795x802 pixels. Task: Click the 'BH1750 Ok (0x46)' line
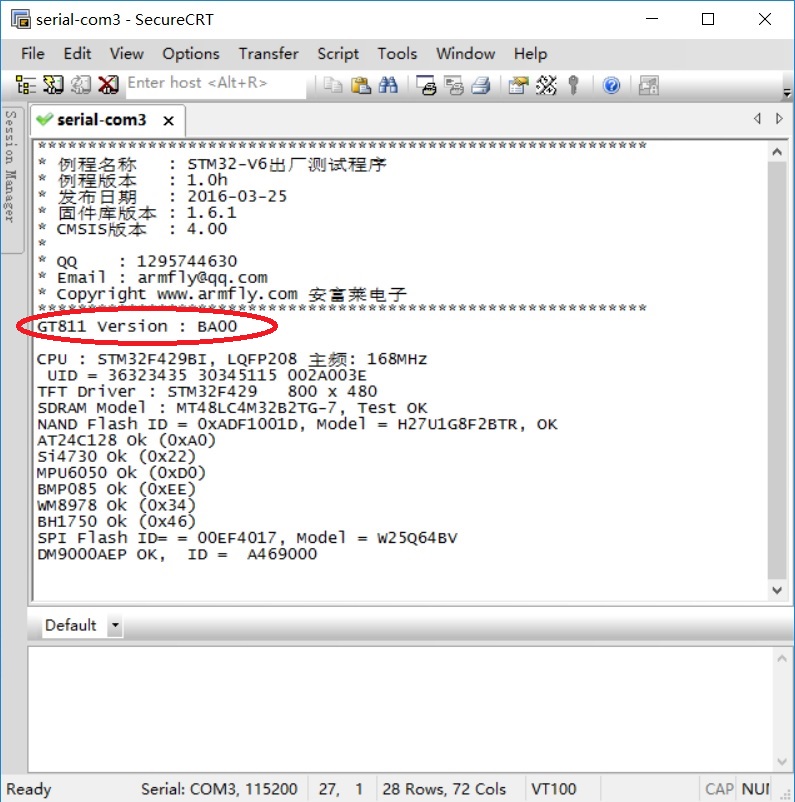pyautogui.click(x=117, y=522)
